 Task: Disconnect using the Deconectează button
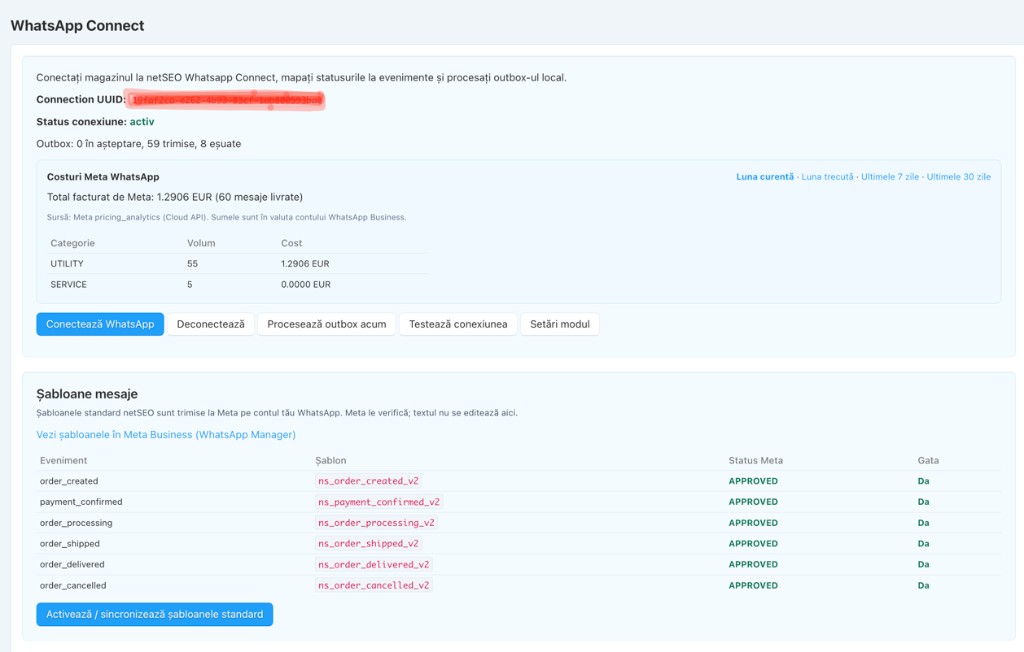tap(210, 324)
